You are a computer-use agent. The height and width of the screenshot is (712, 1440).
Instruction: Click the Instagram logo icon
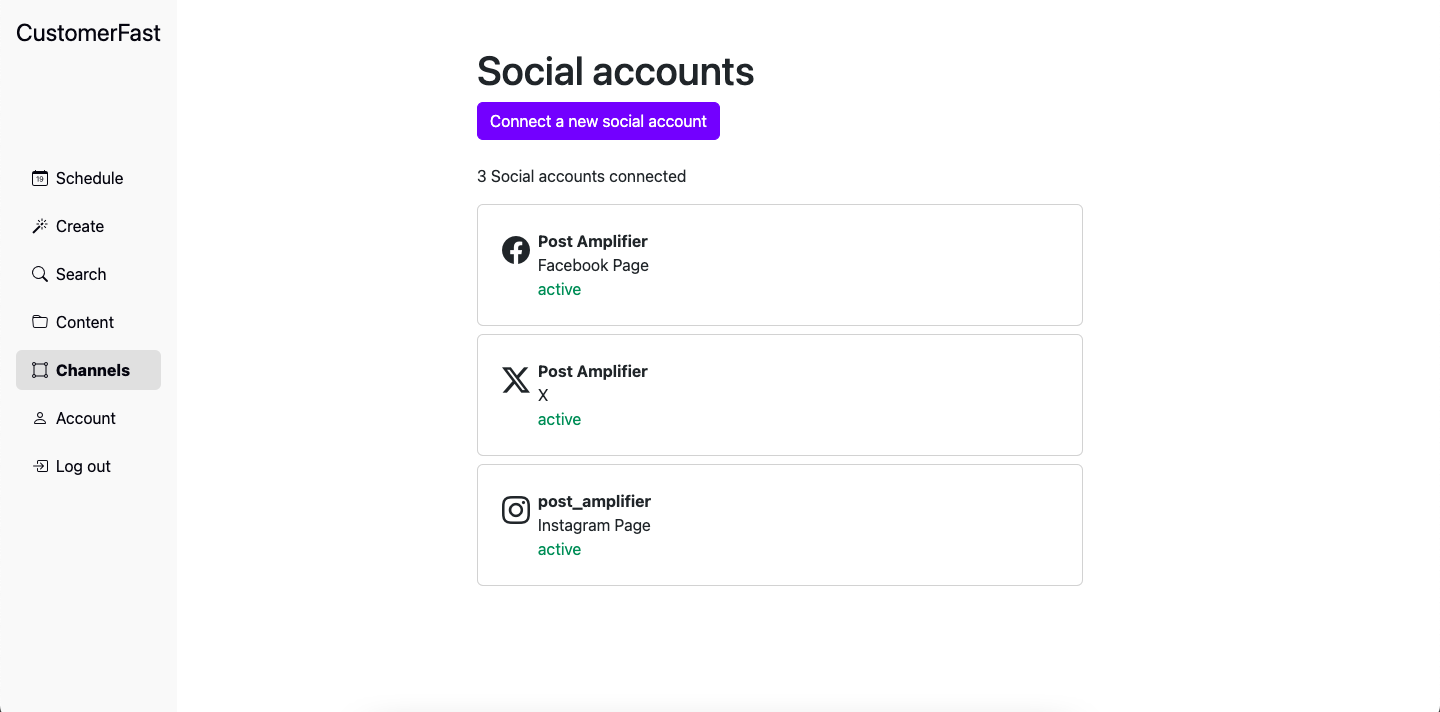(516, 510)
